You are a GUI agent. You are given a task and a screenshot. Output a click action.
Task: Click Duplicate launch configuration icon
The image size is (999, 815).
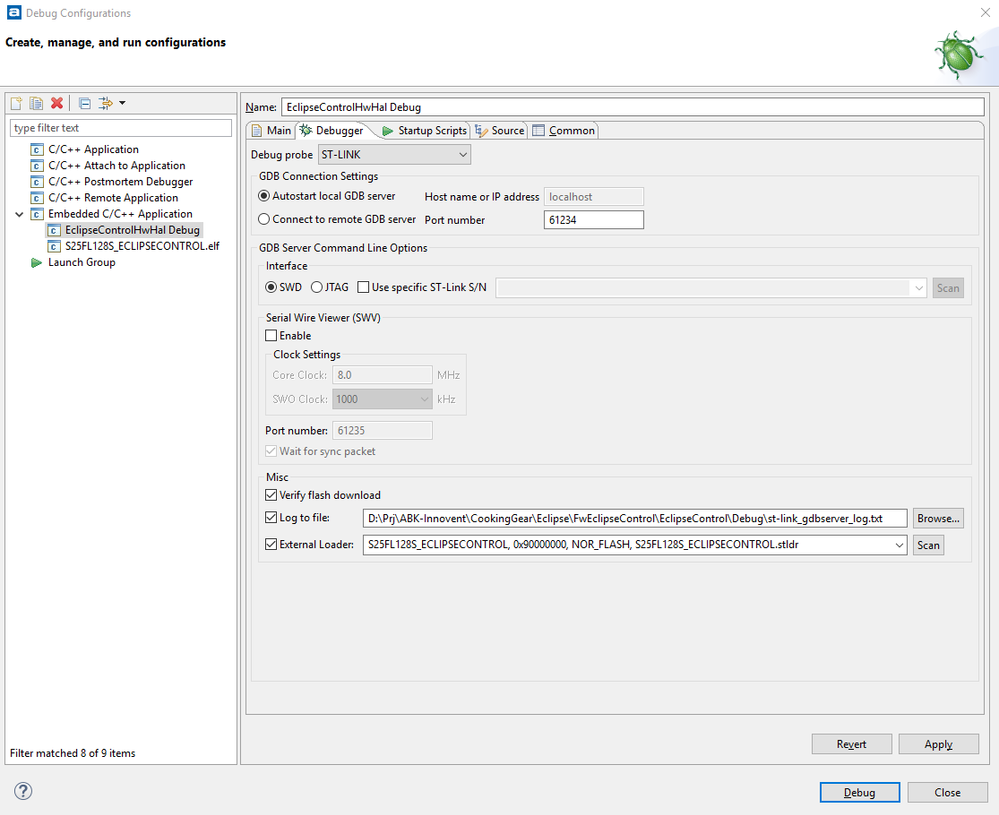(36, 103)
